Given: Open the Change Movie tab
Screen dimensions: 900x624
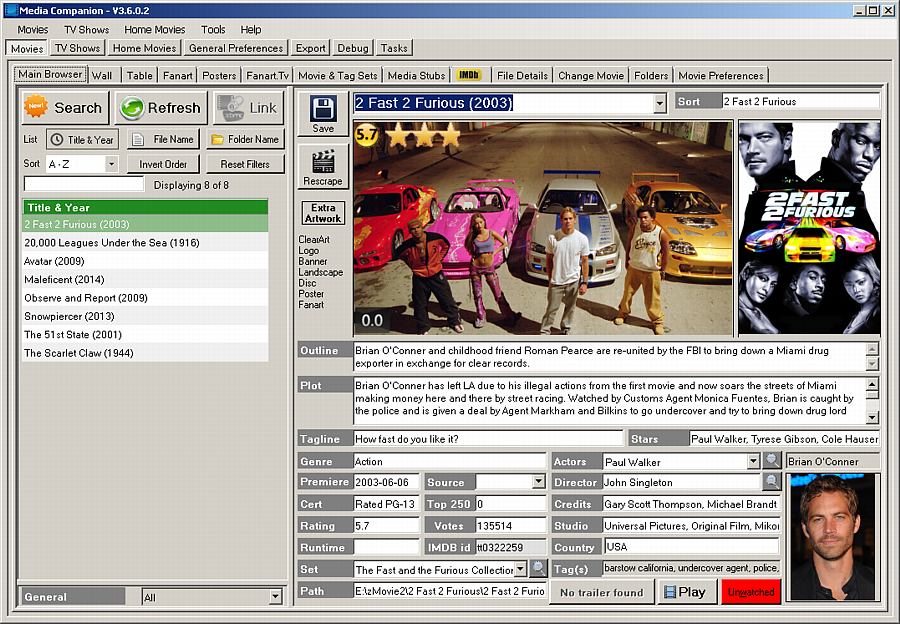Looking at the screenshot, I should [x=591, y=75].
